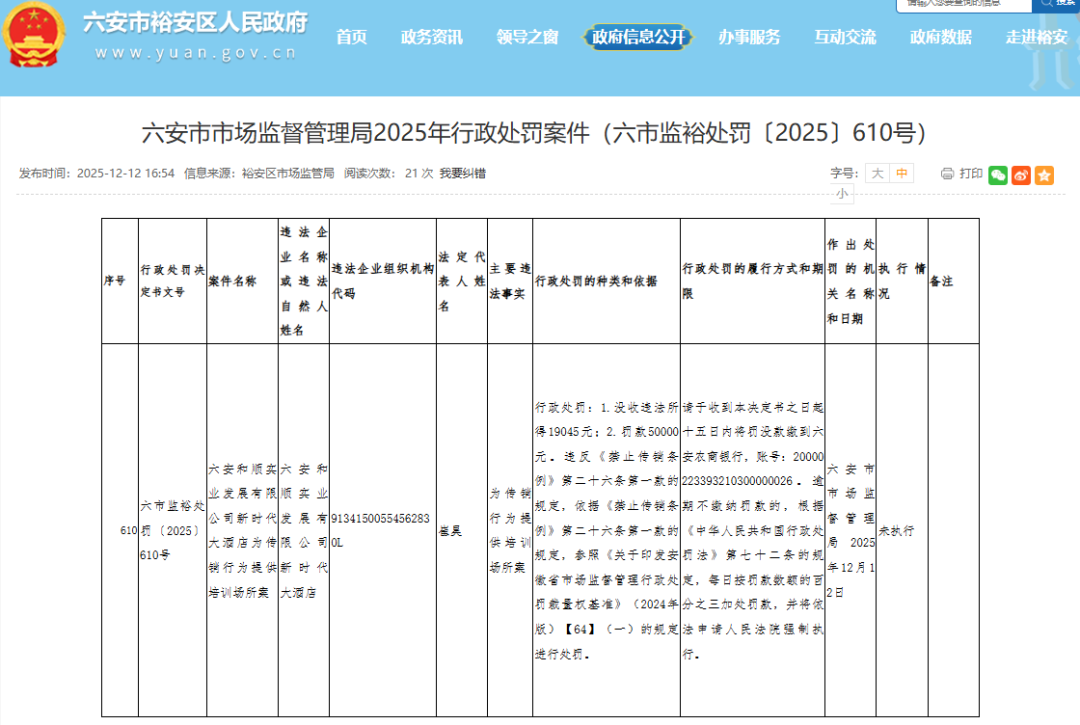Click the orange star favorite icon
Screen dimensions: 1080x725
tap(1045, 174)
